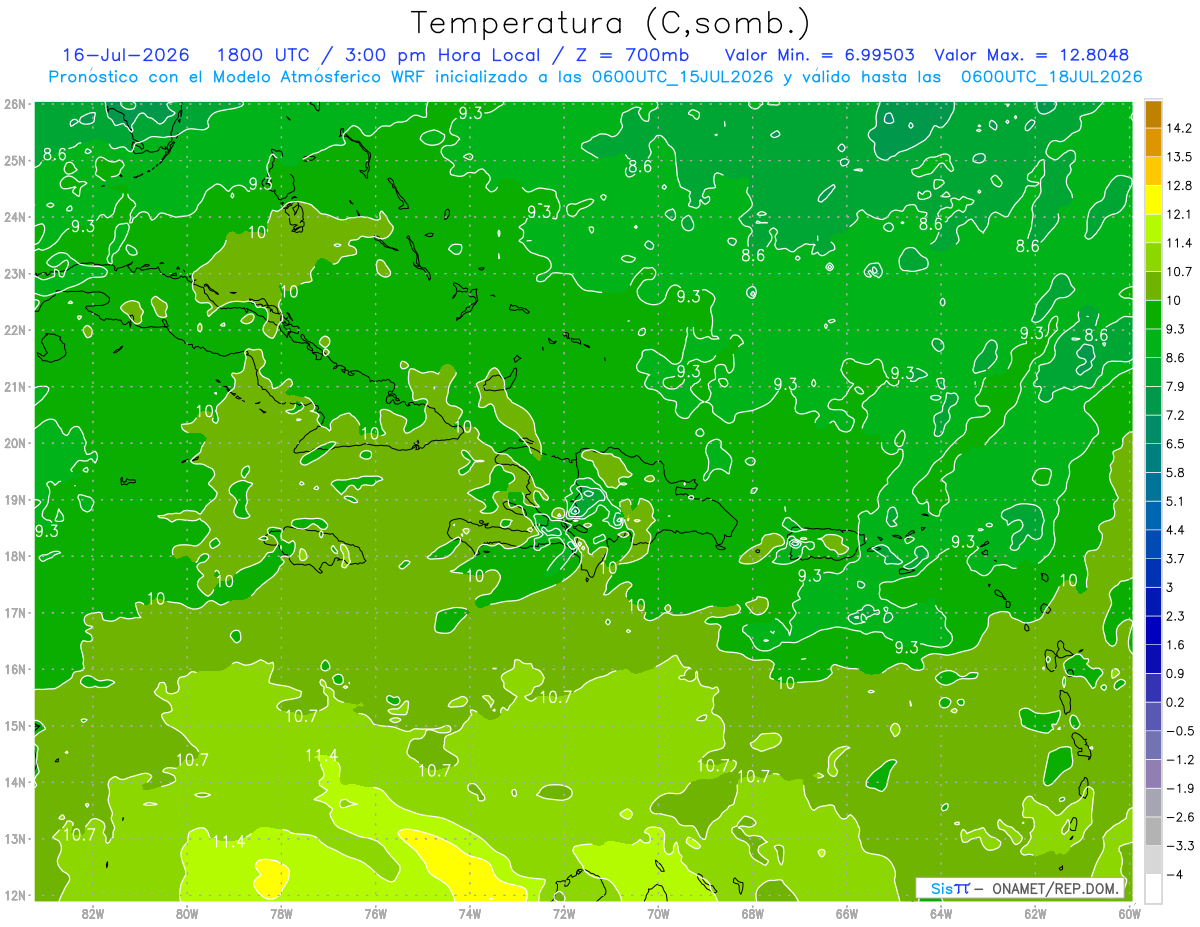Click the "12.8" color scale label
Image resolution: width=1200 pixels, height=927 pixels.
click(x=1179, y=186)
